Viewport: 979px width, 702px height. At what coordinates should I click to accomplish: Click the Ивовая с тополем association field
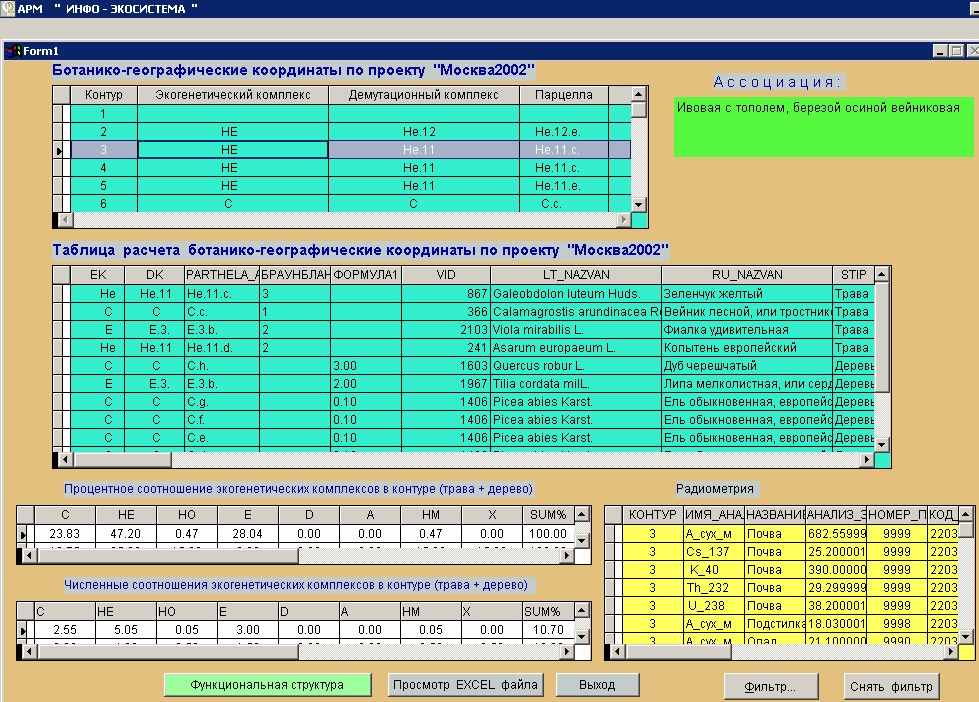[823, 127]
